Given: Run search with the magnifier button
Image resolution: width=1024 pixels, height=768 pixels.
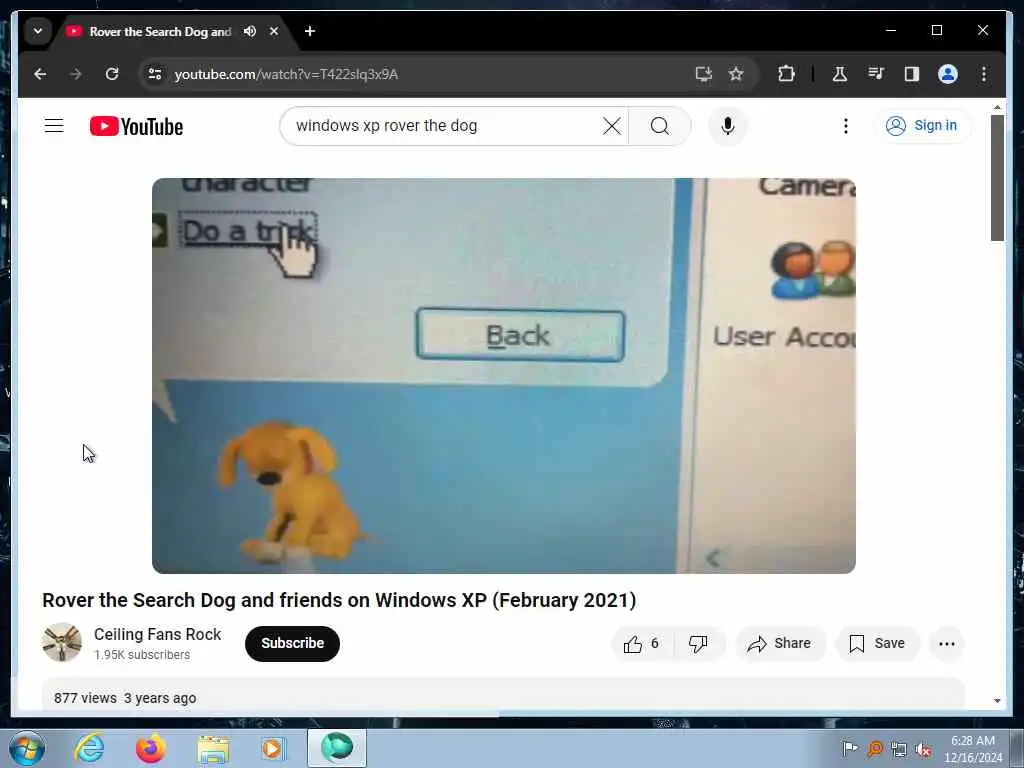Looking at the screenshot, I should click(x=660, y=126).
